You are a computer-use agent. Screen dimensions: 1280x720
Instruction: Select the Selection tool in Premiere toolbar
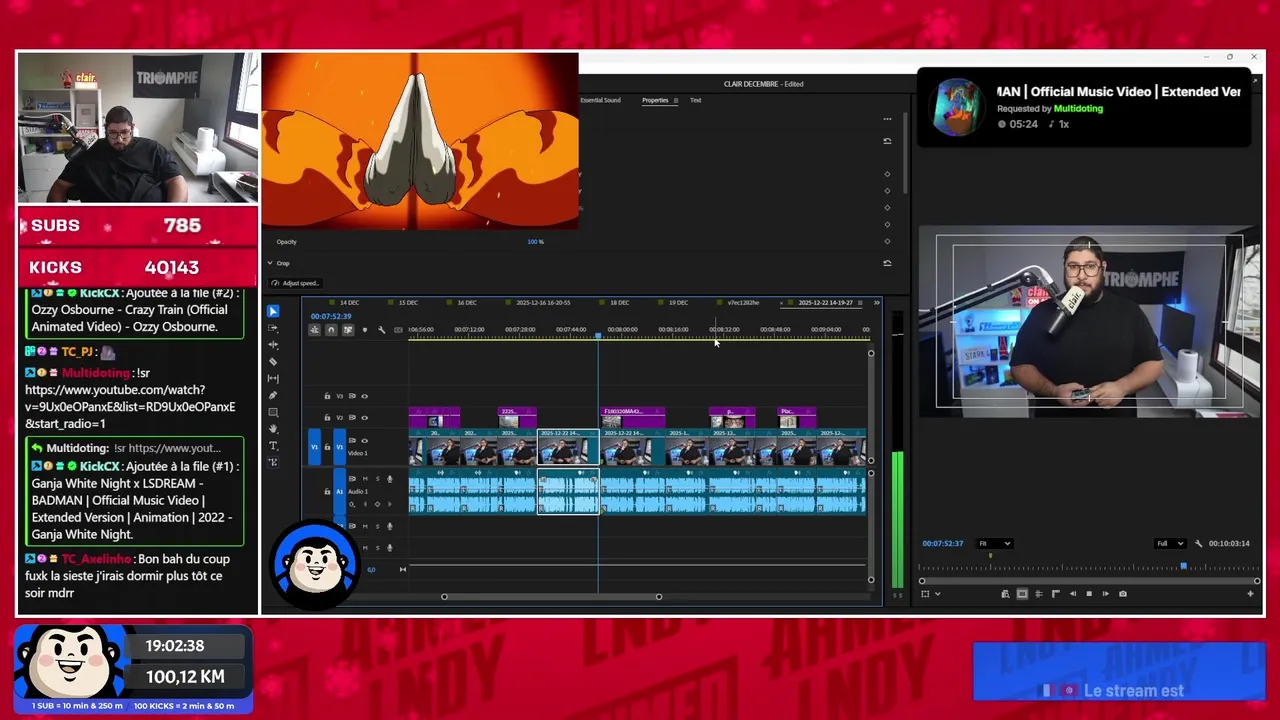coord(273,311)
